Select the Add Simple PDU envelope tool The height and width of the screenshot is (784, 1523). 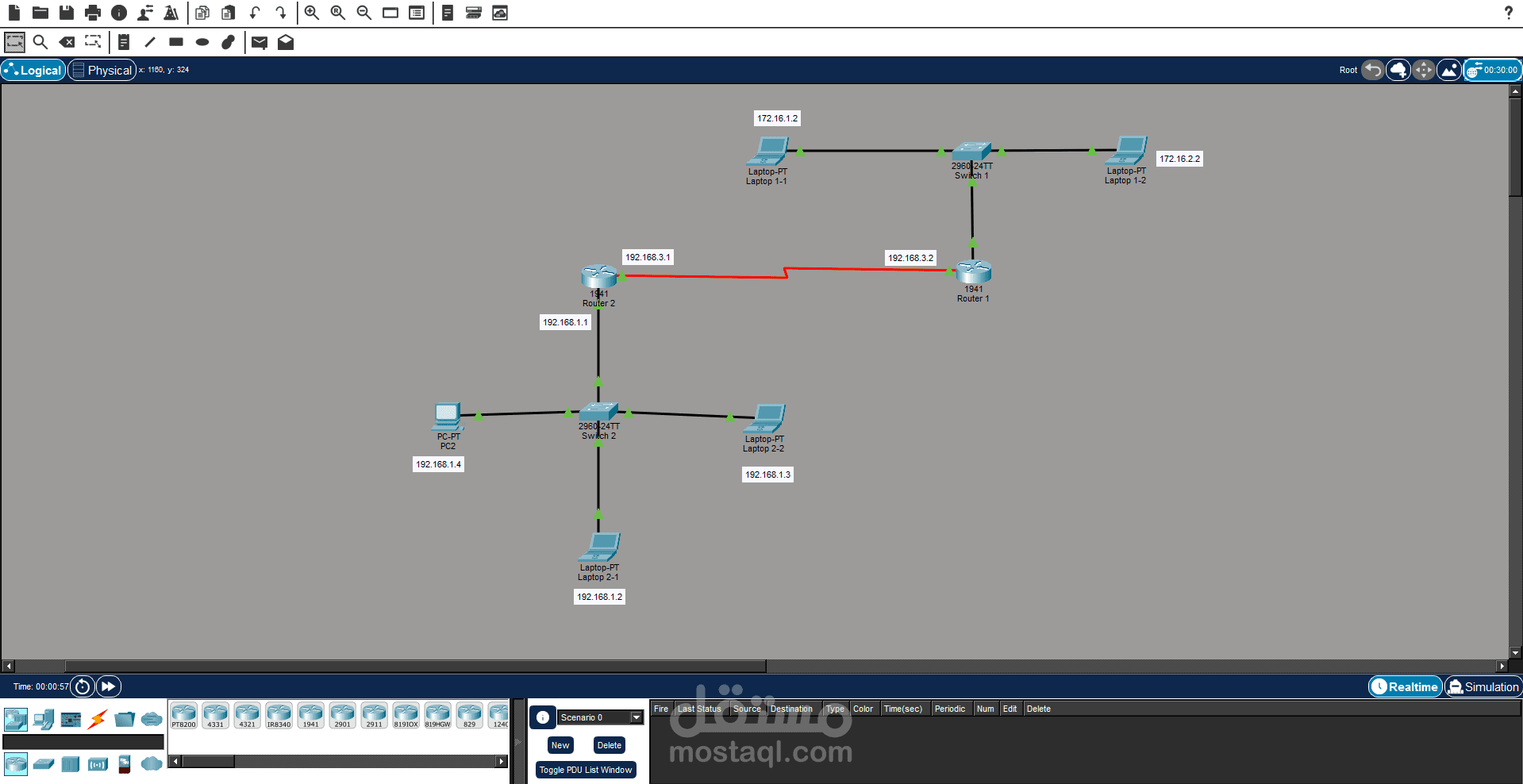coord(259,42)
